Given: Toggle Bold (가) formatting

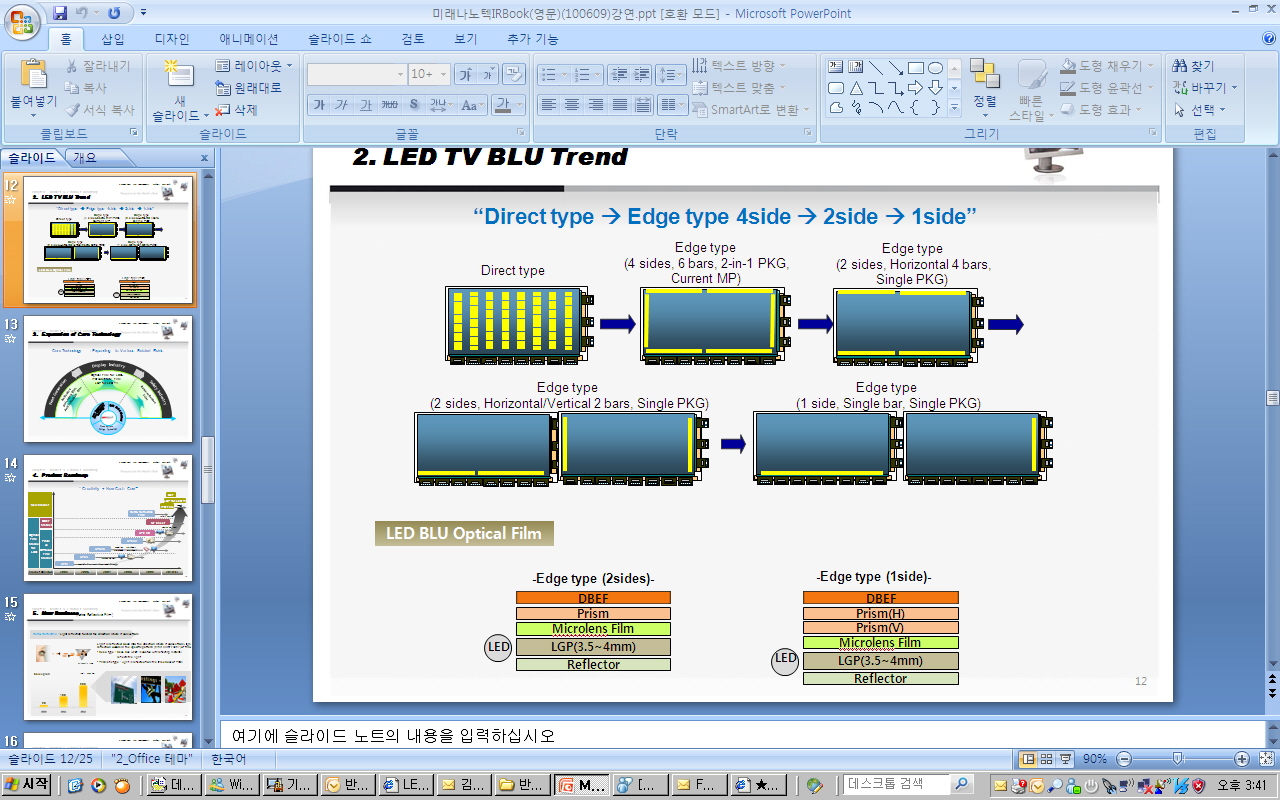Looking at the screenshot, I should click(319, 104).
